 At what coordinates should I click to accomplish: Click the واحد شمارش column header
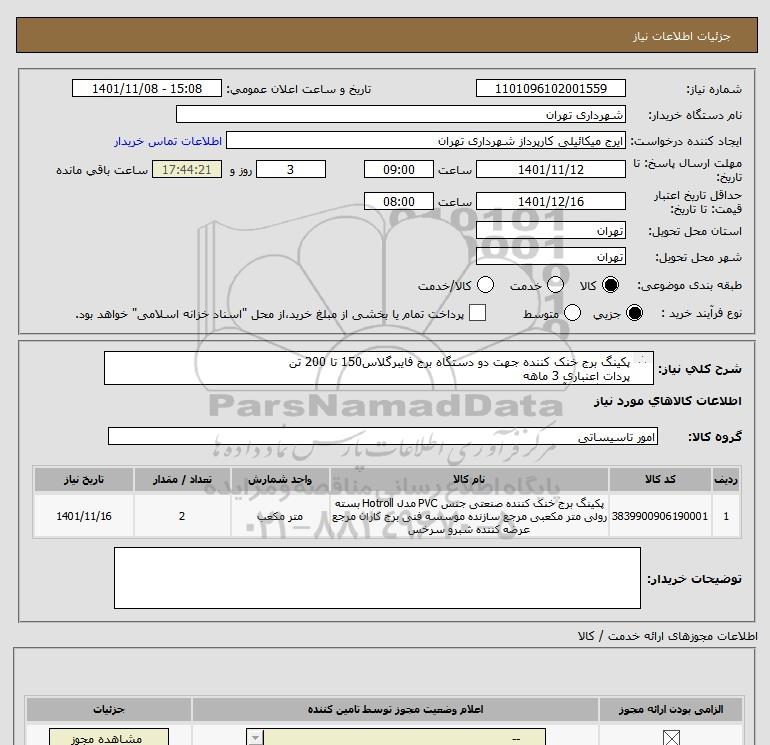tap(280, 479)
